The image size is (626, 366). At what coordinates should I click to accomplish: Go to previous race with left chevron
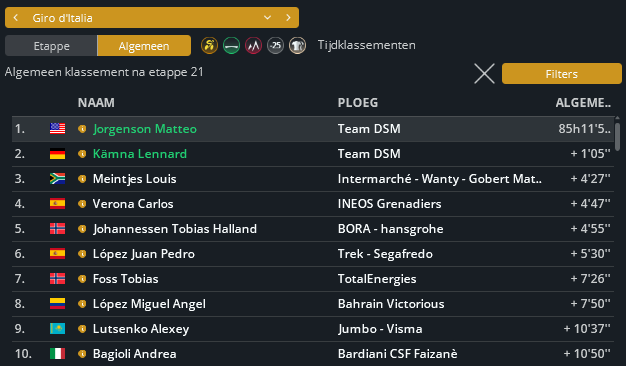pos(16,18)
